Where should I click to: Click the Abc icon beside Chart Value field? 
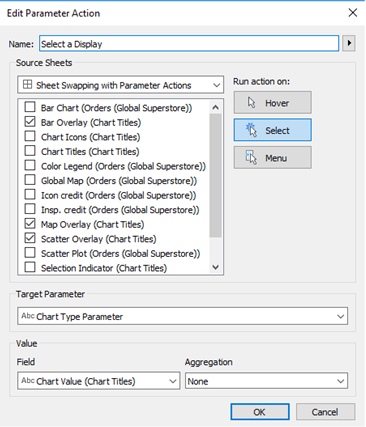[x=28, y=381]
